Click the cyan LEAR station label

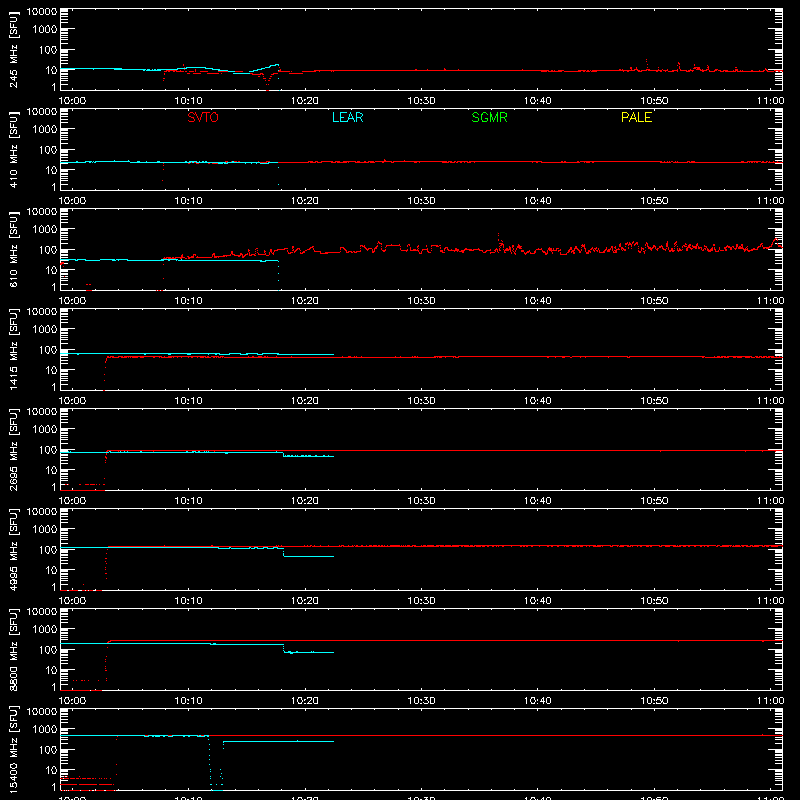[347, 117]
